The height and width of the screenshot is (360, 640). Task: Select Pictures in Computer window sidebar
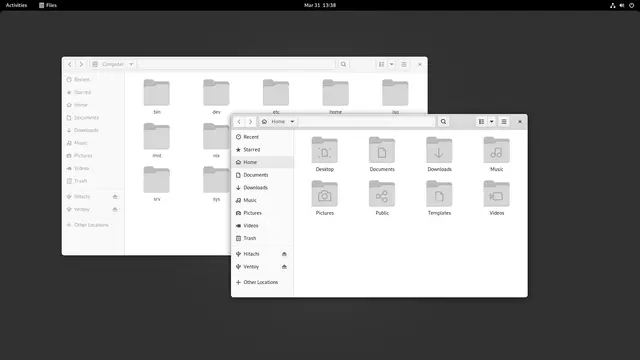click(93, 156)
